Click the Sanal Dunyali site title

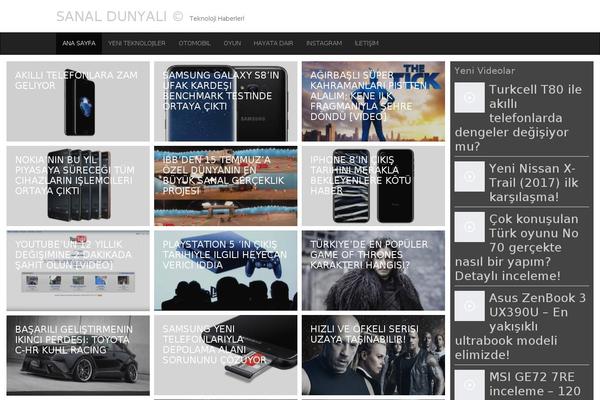(119, 16)
